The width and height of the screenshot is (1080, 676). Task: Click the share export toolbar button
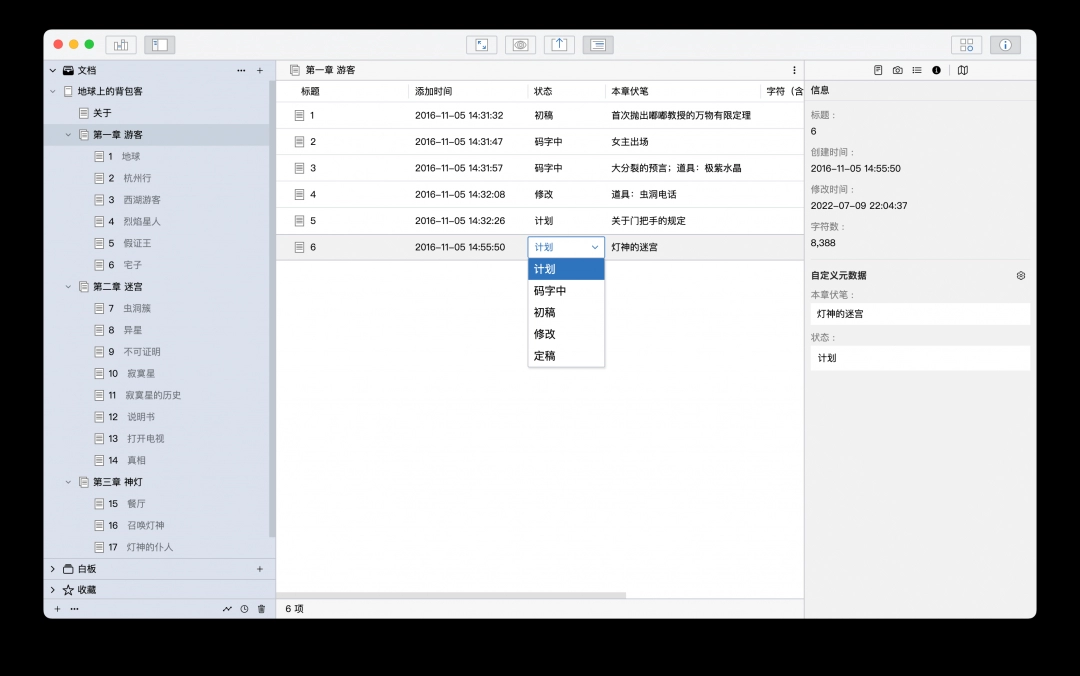(558, 44)
